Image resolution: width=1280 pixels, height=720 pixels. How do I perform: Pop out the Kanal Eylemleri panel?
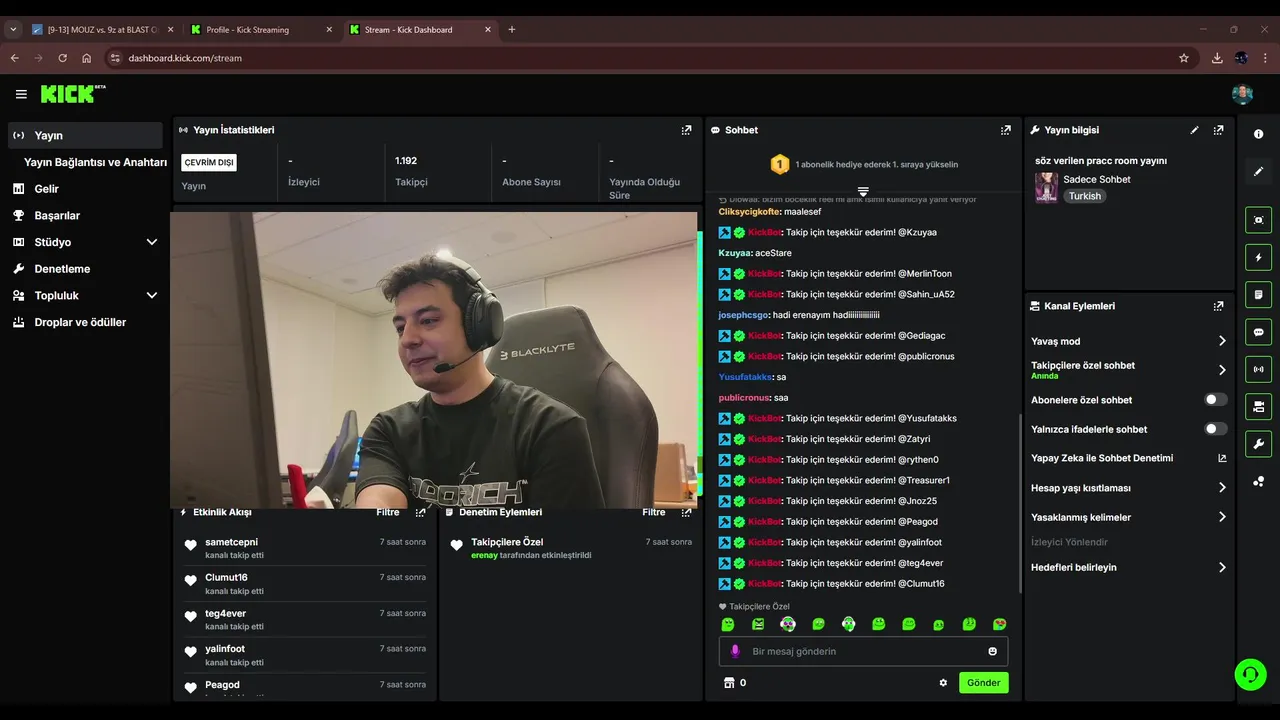pyautogui.click(x=1218, y=306)
